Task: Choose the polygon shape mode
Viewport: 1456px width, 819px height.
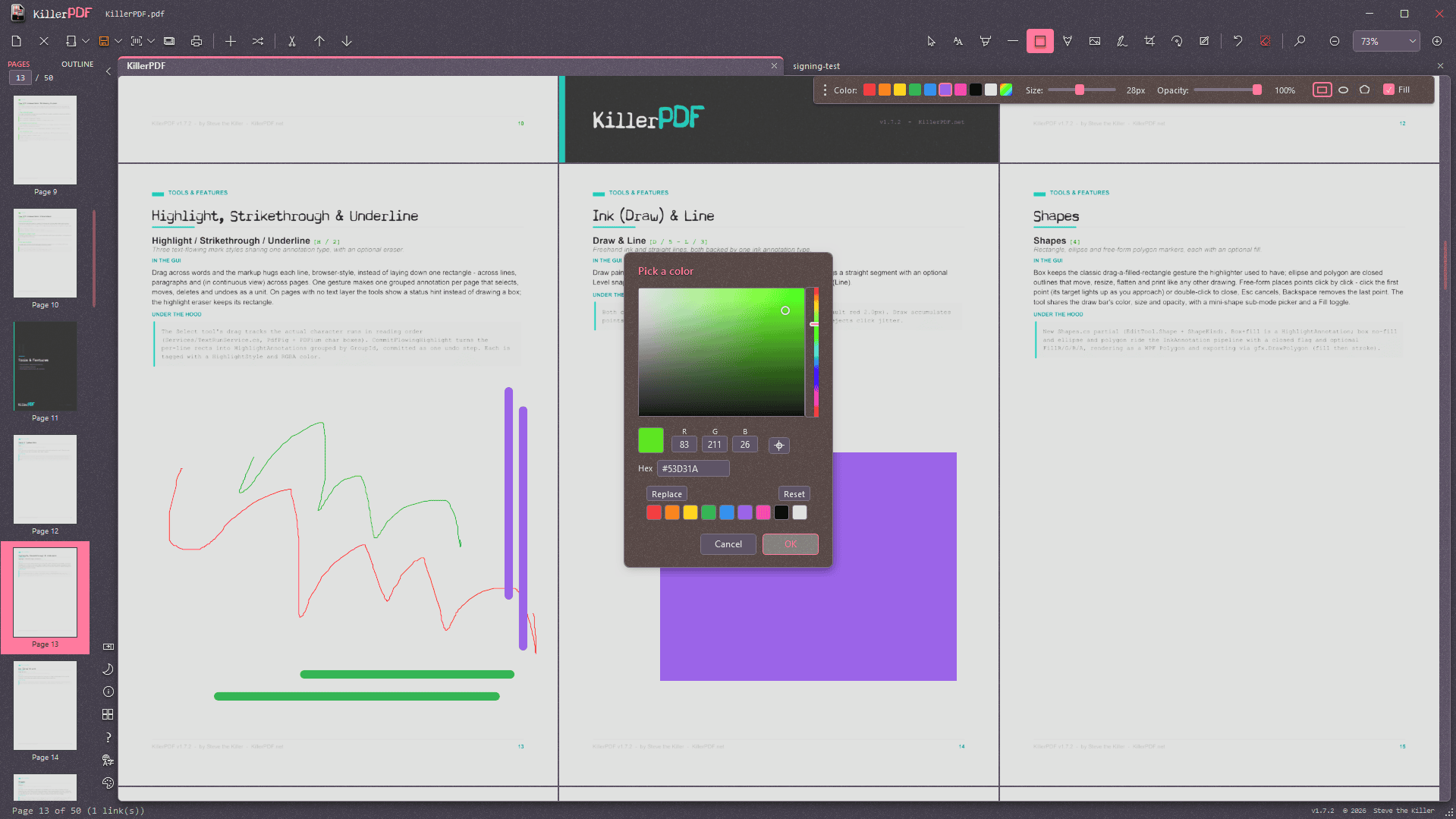Action: point(1364,90)
